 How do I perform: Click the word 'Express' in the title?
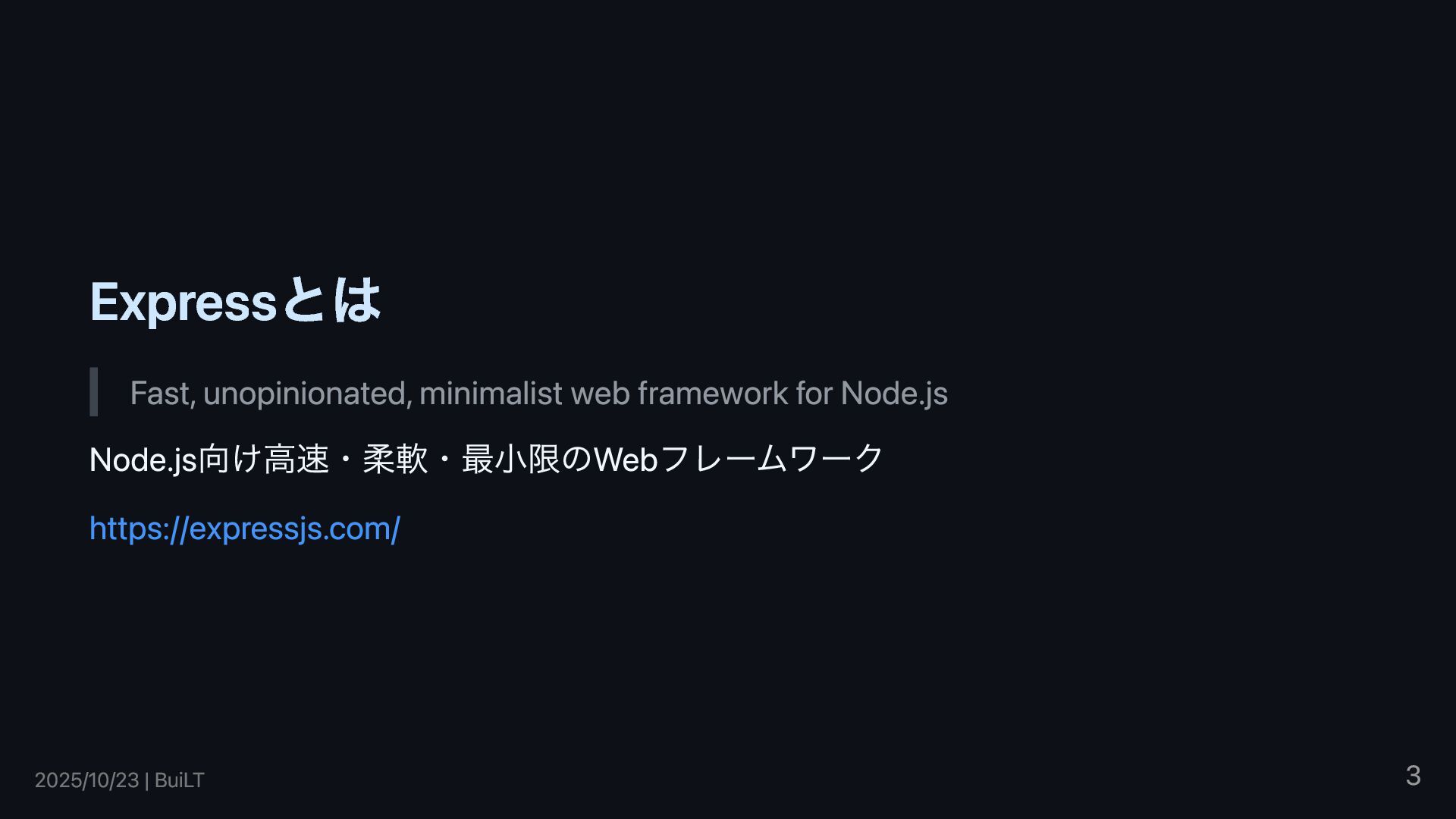(183, 303)
